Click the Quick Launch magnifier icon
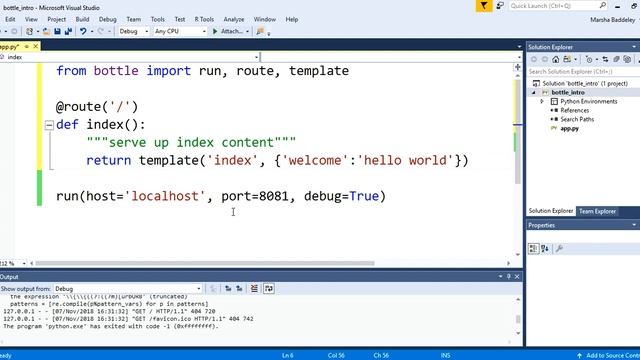 (603, 5)
